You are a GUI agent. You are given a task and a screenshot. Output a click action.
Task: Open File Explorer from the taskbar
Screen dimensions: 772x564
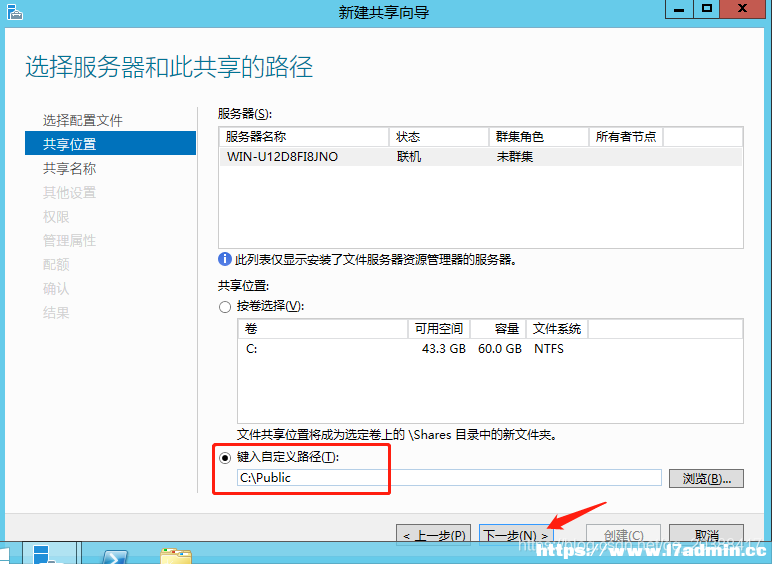(176, 556)
